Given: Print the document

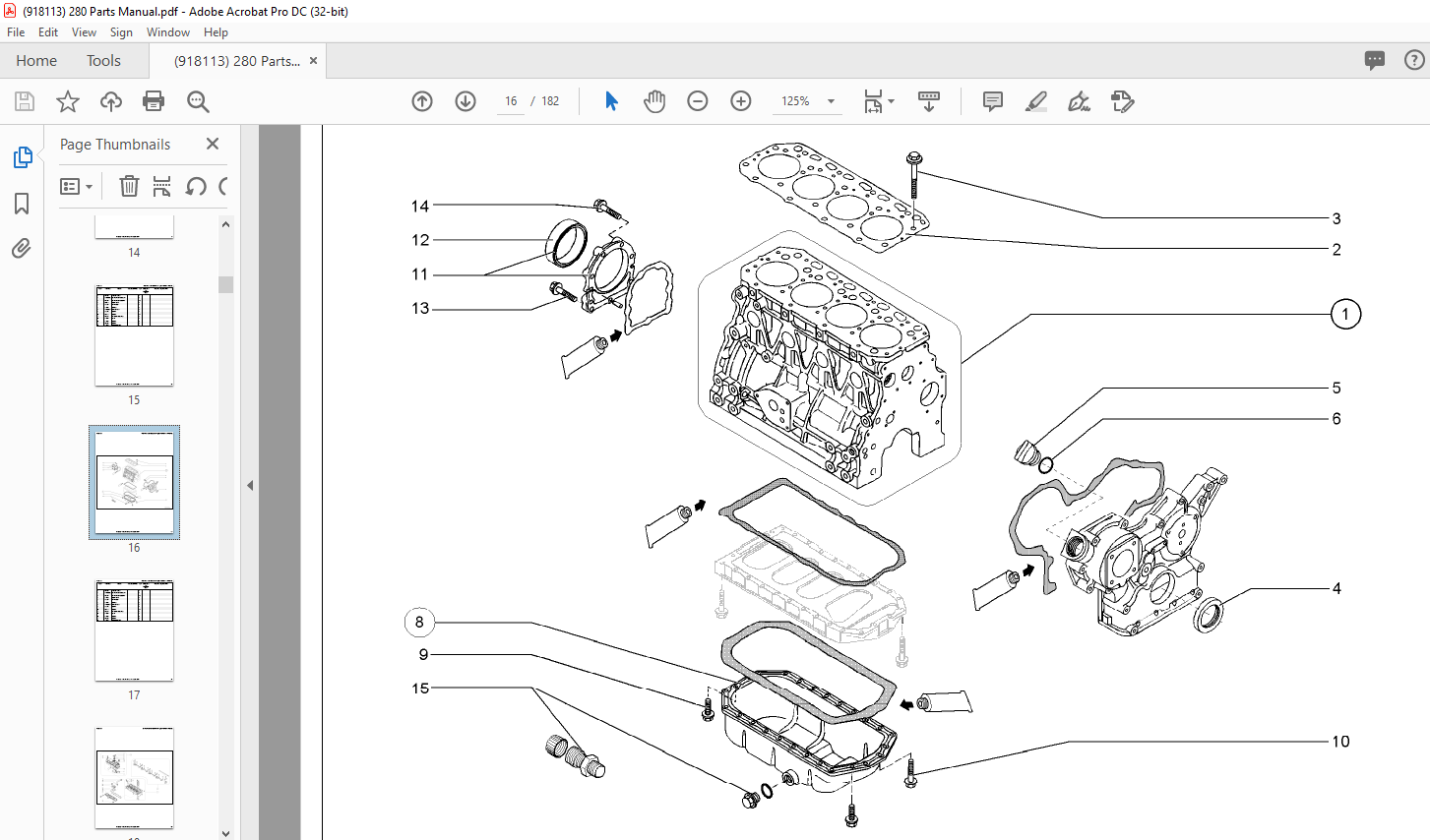Looking at the screenshot, I should [154, 101].
